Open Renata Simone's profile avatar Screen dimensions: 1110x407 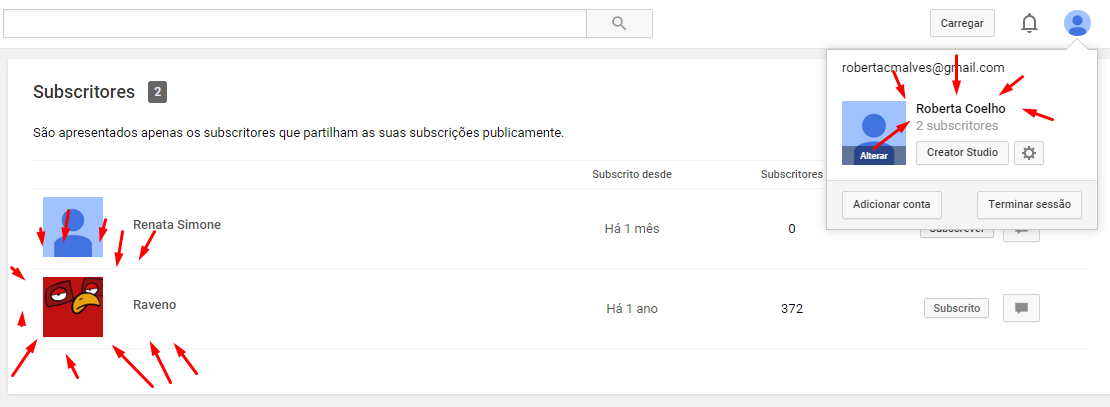73,227
